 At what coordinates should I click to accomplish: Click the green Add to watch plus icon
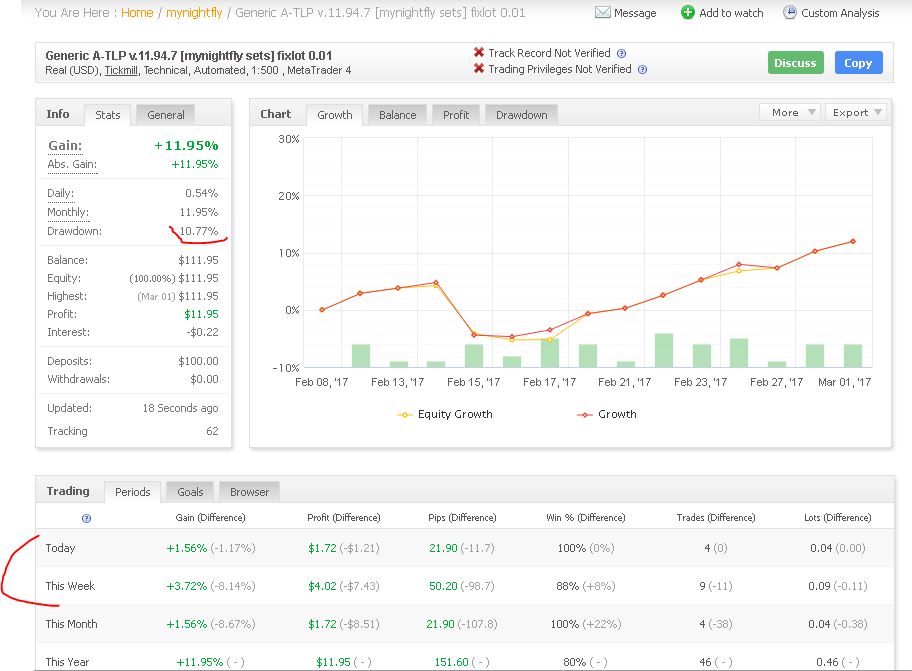687,12
